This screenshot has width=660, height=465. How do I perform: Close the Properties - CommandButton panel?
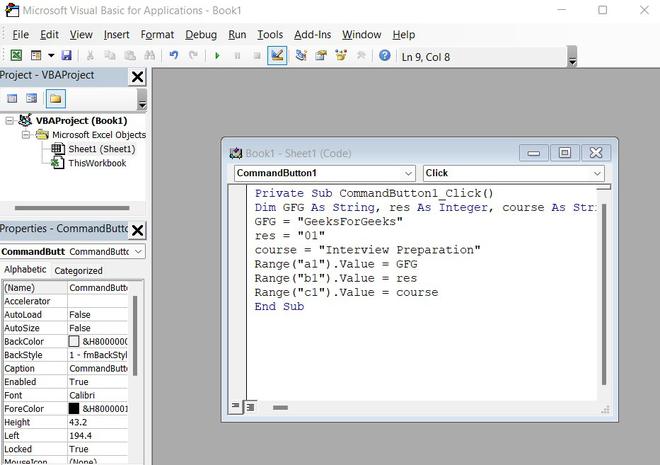[137, 230]
